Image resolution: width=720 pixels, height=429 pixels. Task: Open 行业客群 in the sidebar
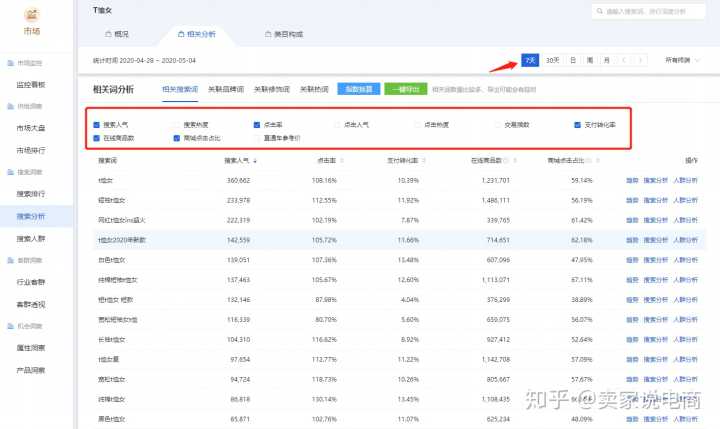(x=31, y=282)
